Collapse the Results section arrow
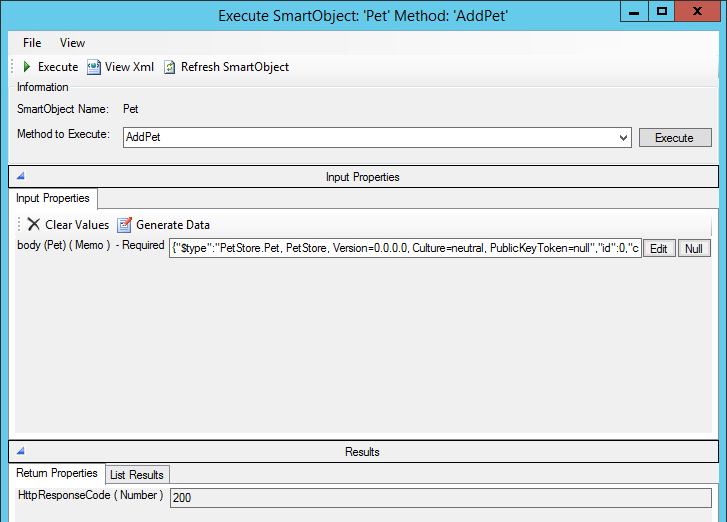The width and height of the screenshot is (727, 522). pos(20,451)
